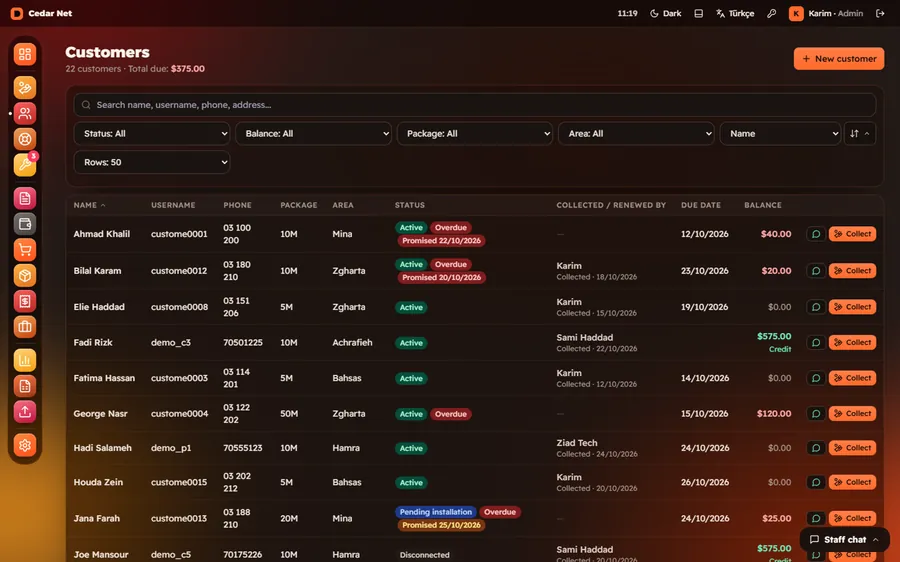900x562 pixels.
Task: Open the dashboard grid icon in sidebar
Action: [x=25, y=54]
